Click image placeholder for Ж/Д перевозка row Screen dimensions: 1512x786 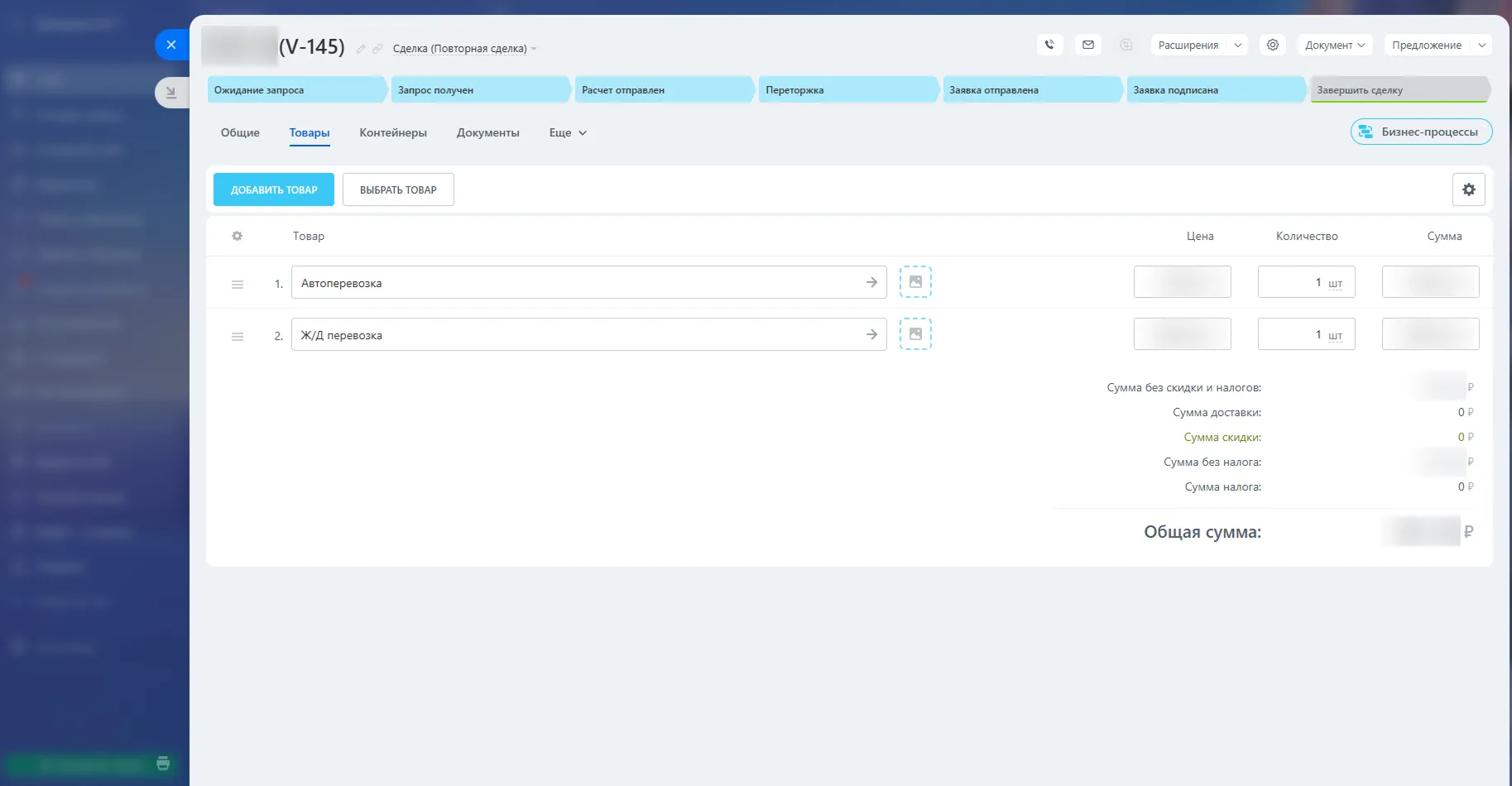click(x=915, y=334)
